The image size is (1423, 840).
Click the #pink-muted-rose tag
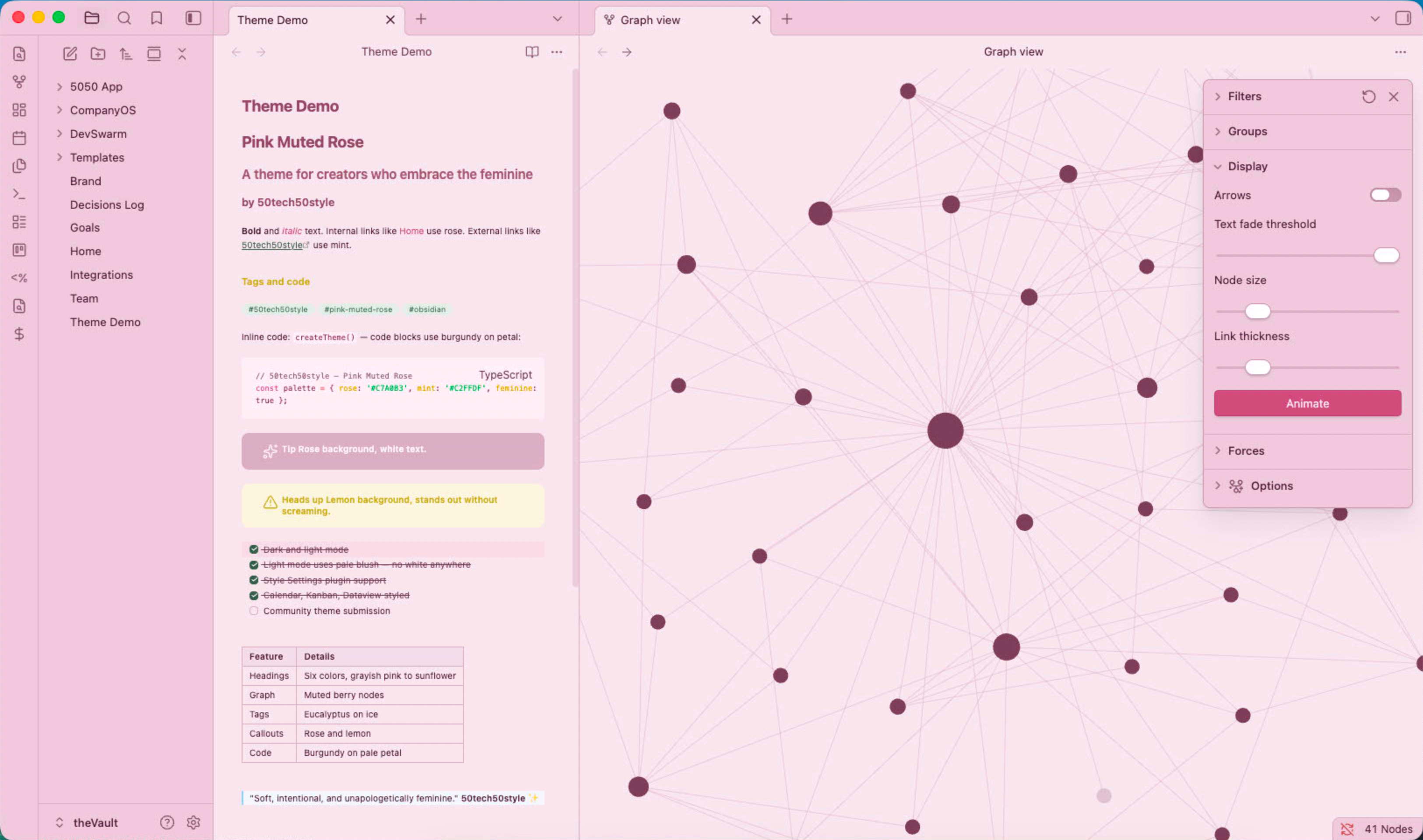pos(358,309)
